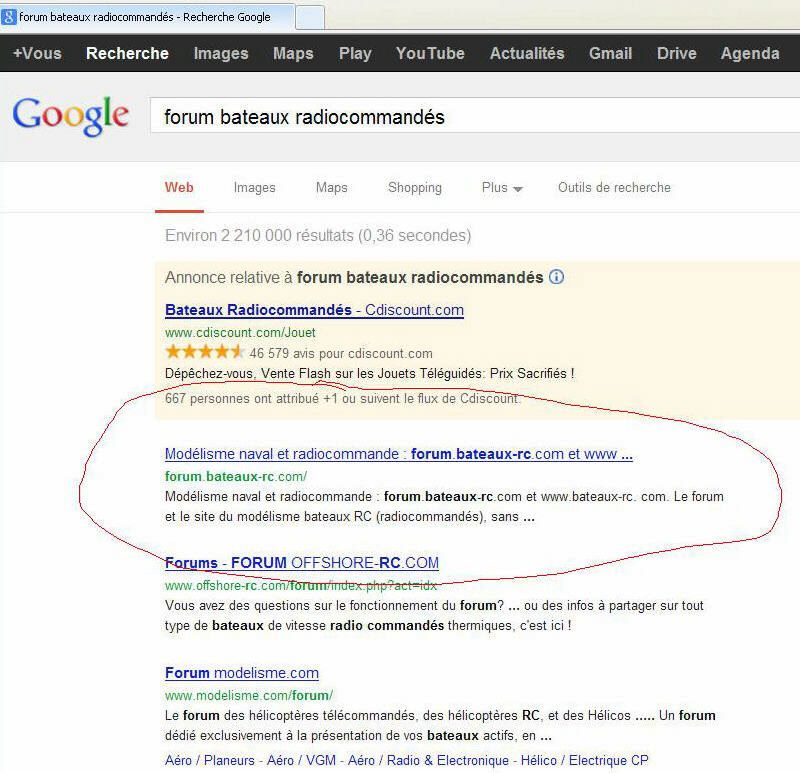Expand the Plus dropdown

[502, 188]
